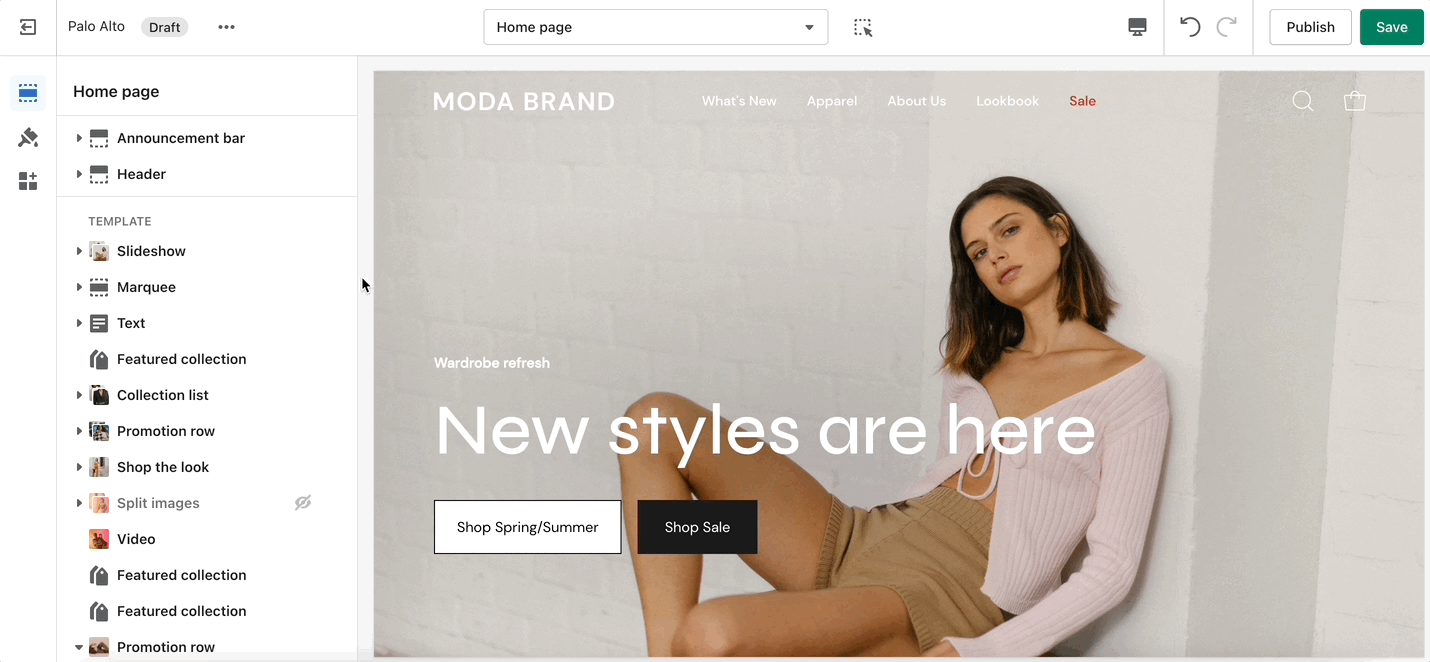Open the shopping bag cart icon

tap(1355, 101)
